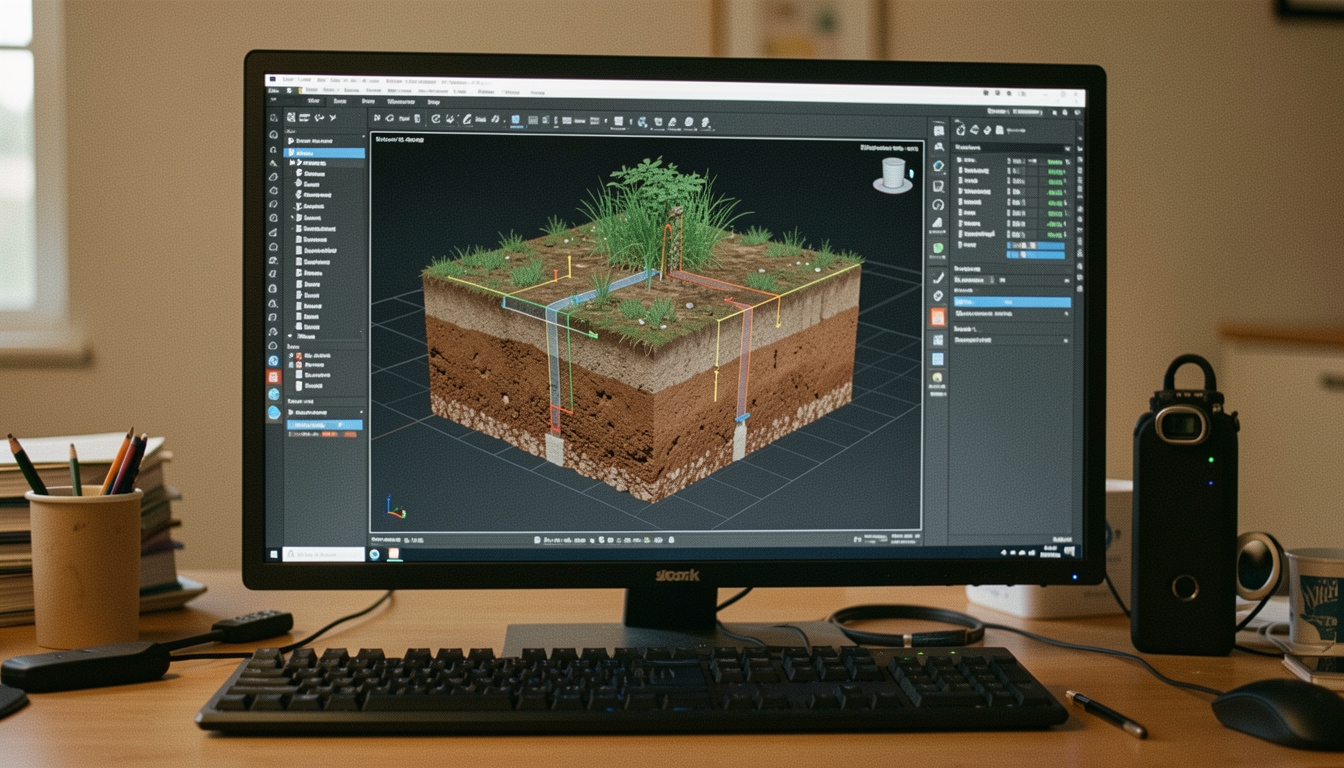This screenshot has width=1344, height=768.
Task: Click the XYZ axis indicator in the viewport
Action: click(395, 510)
